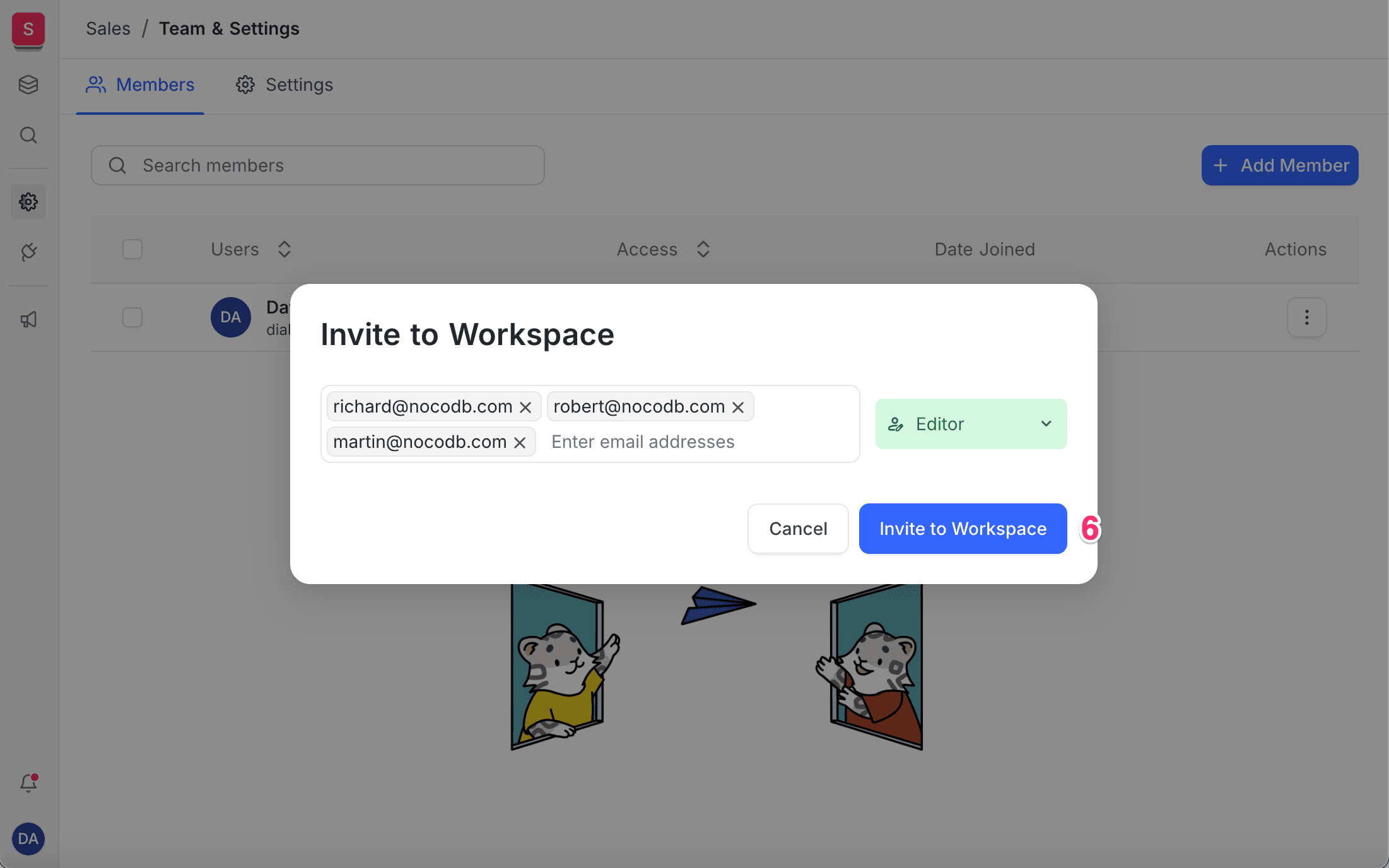Screen dimensions: 1389x868
Task: Remove martin@nocodb.com email tag
Action: point(520,443)
